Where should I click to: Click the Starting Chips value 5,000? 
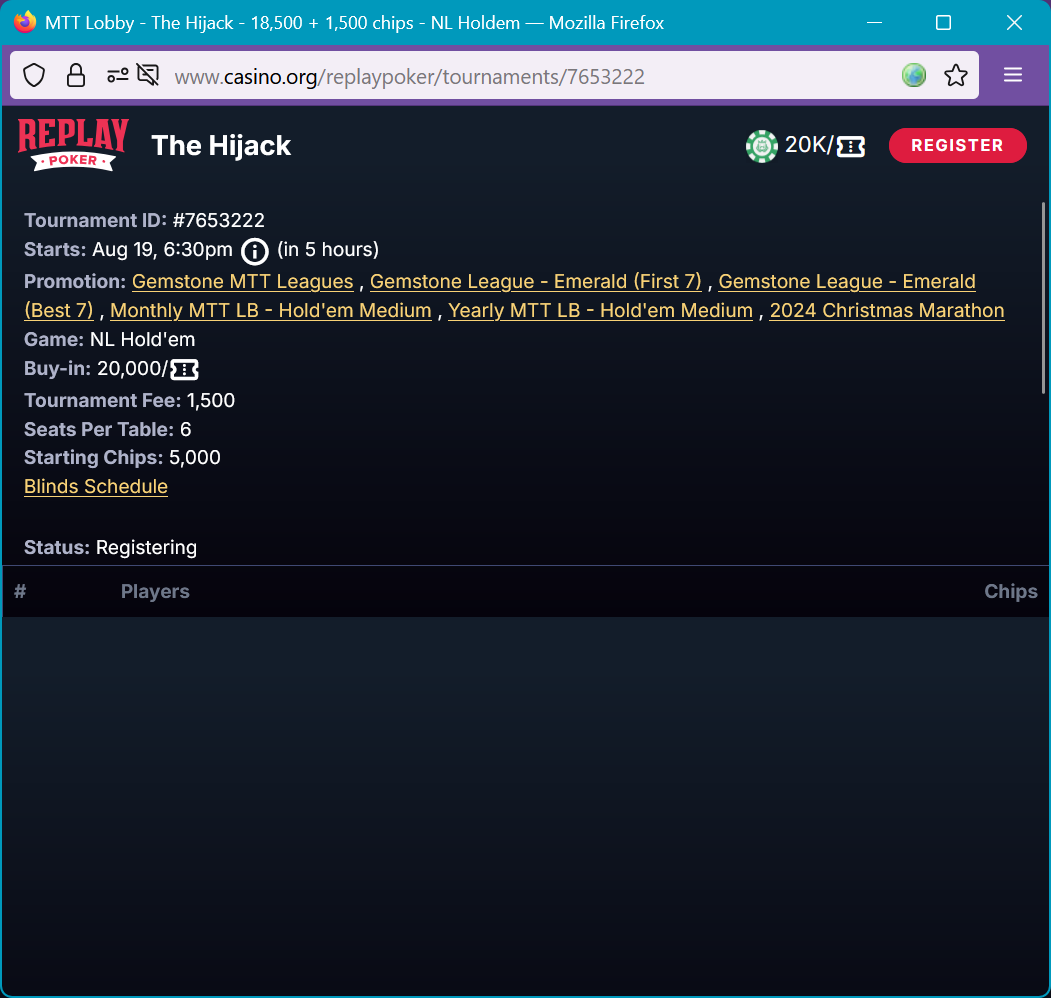[194, 458]
